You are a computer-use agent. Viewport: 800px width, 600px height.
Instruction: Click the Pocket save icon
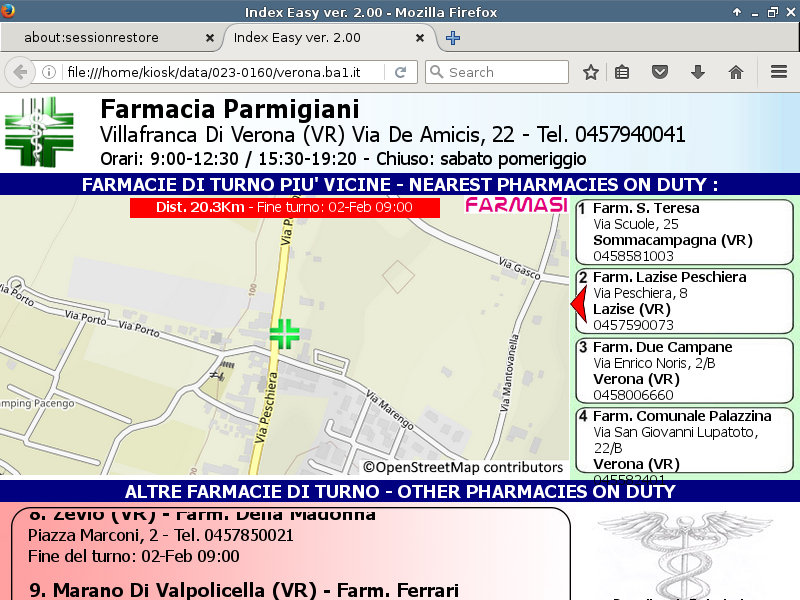pos(660,72)
